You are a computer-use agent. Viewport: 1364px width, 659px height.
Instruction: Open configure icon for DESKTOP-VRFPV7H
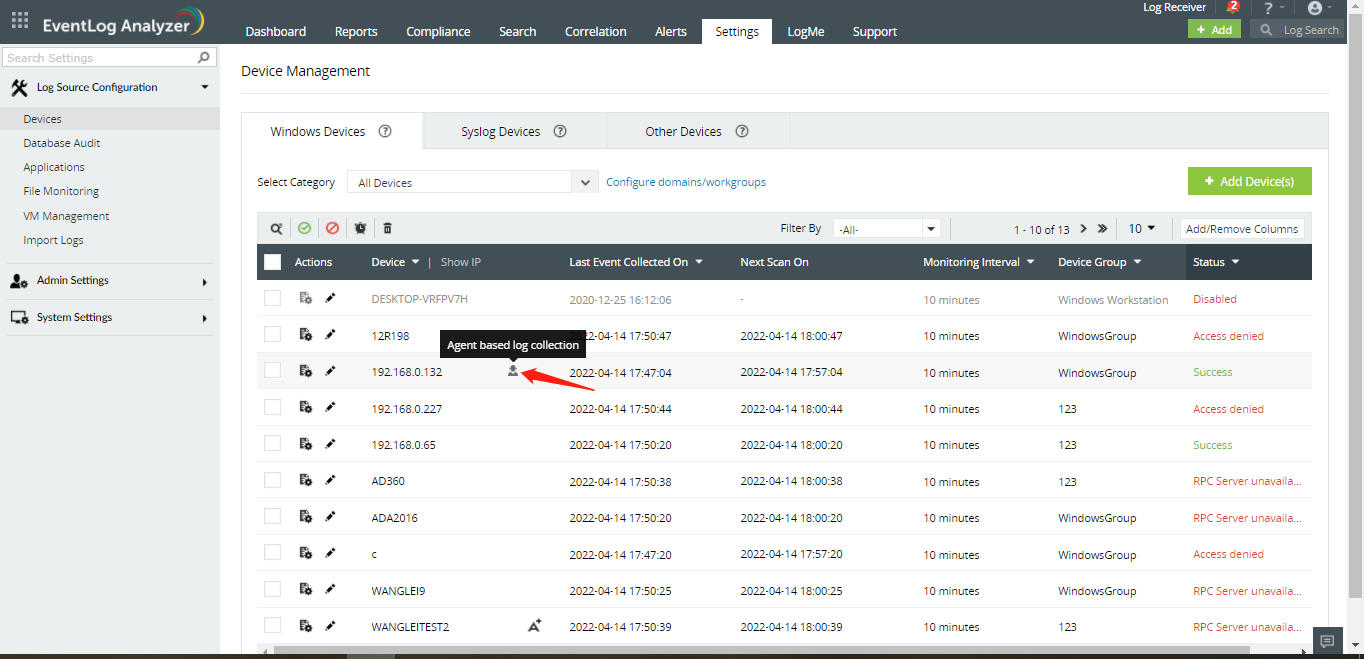306,298
